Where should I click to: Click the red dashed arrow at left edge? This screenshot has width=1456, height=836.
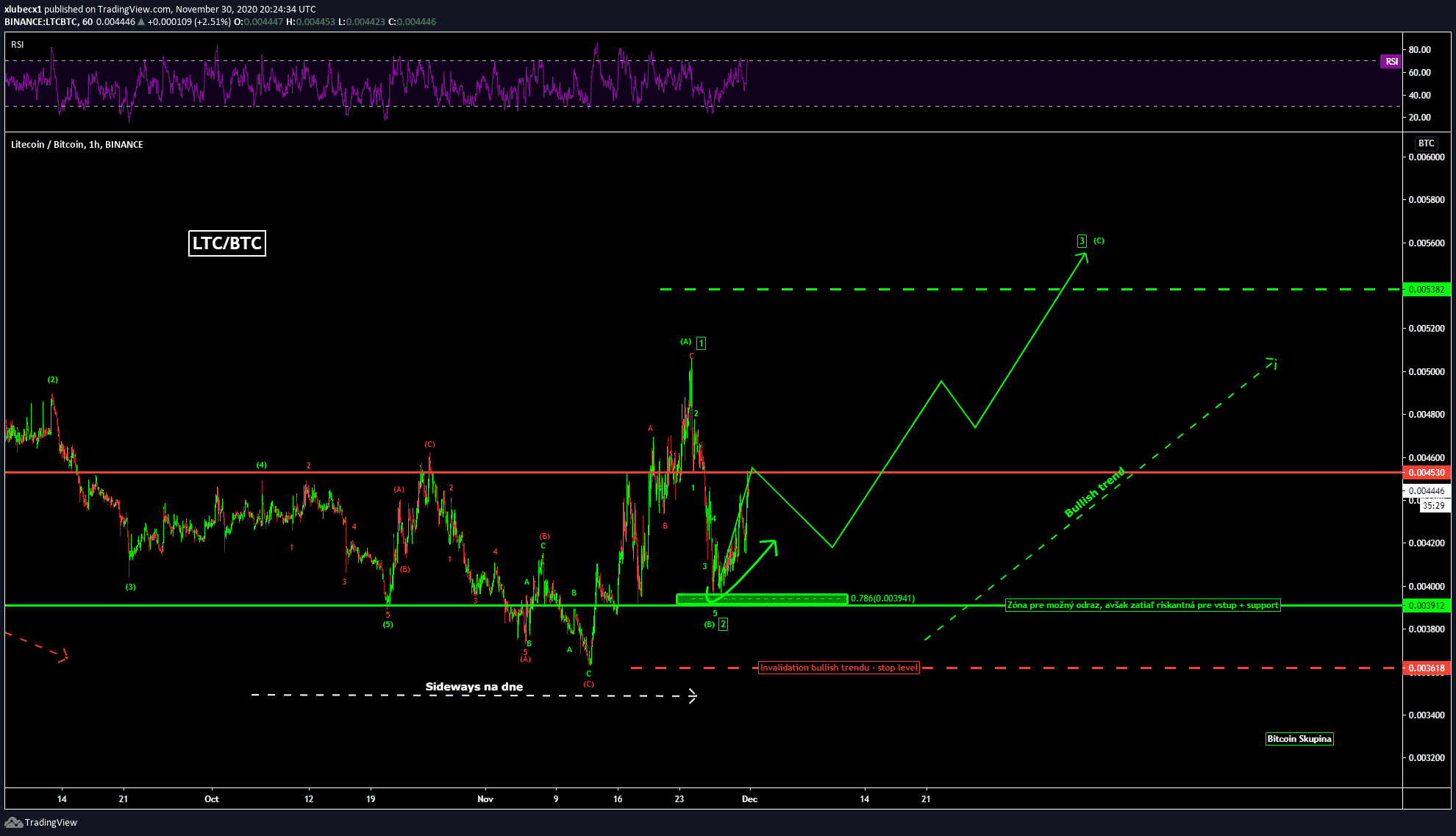click(x=37, y=647)
